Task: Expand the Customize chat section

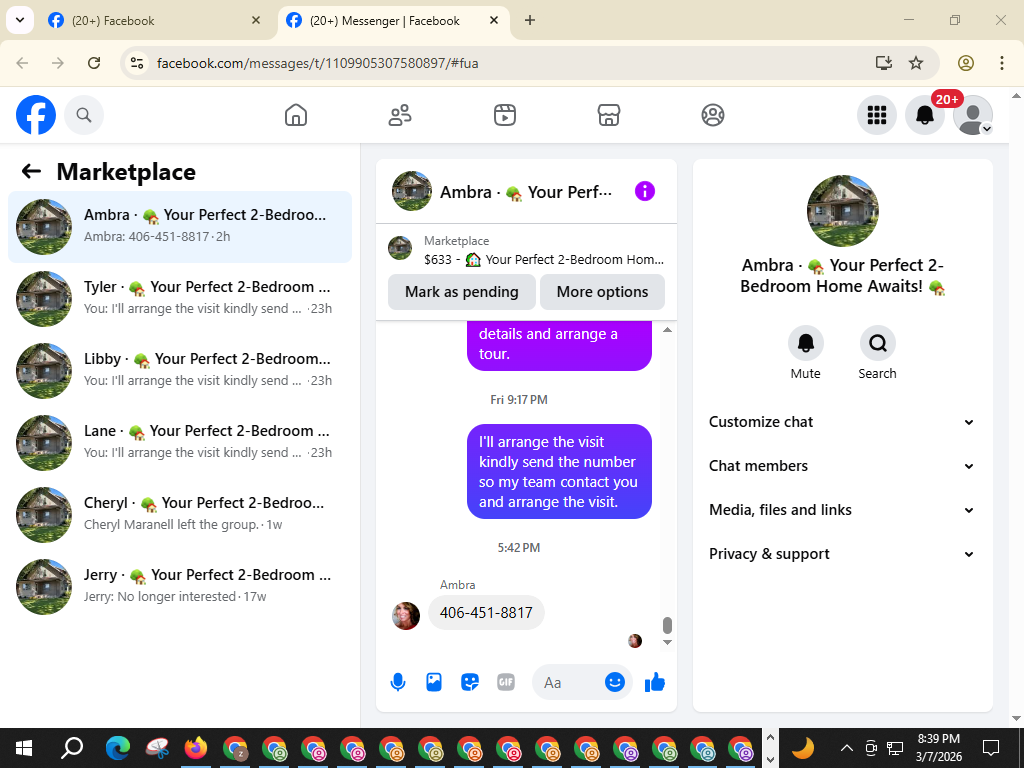Action: [x=842, y=422]
